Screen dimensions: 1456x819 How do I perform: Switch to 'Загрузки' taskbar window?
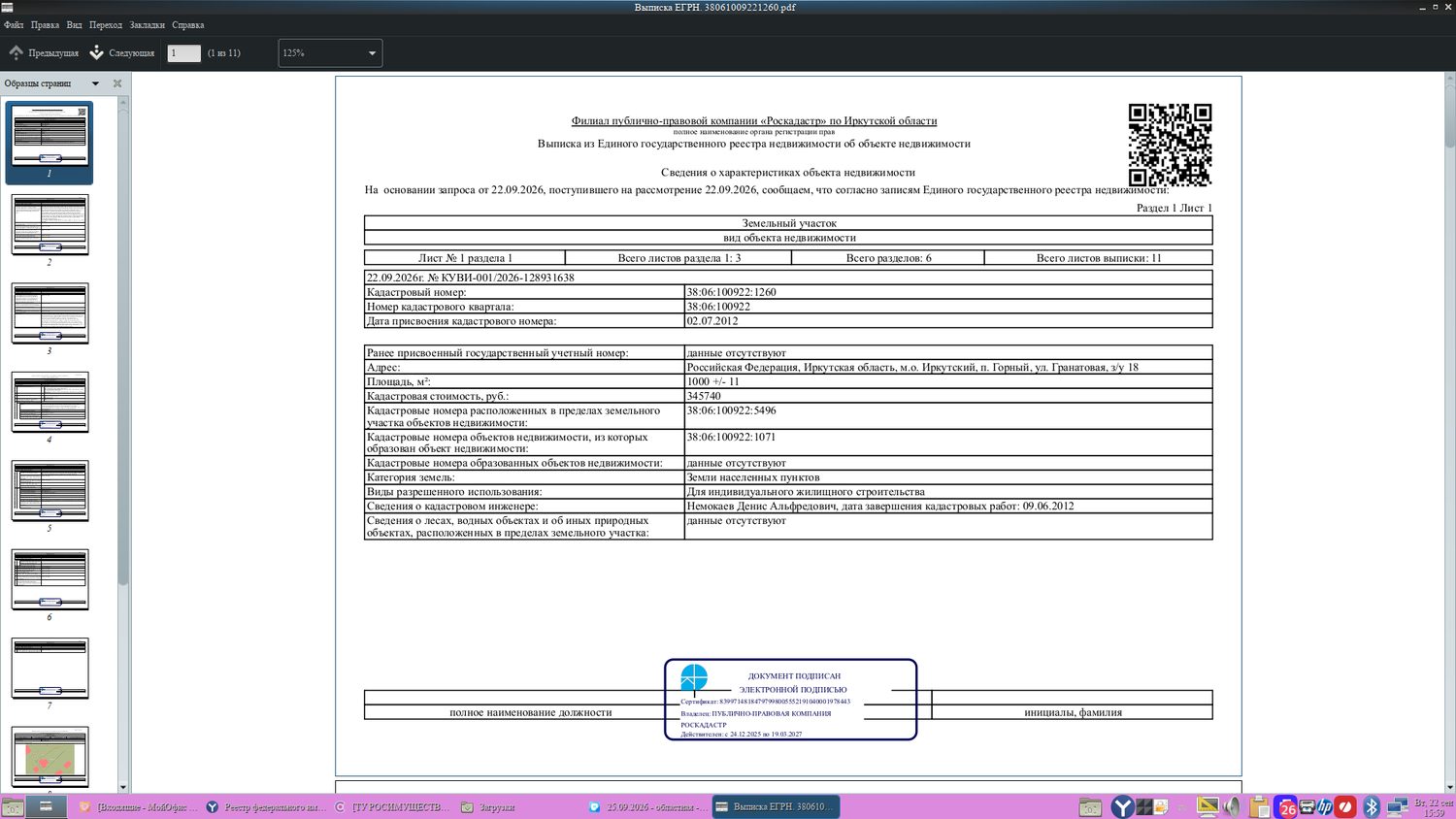pos(519,806)
